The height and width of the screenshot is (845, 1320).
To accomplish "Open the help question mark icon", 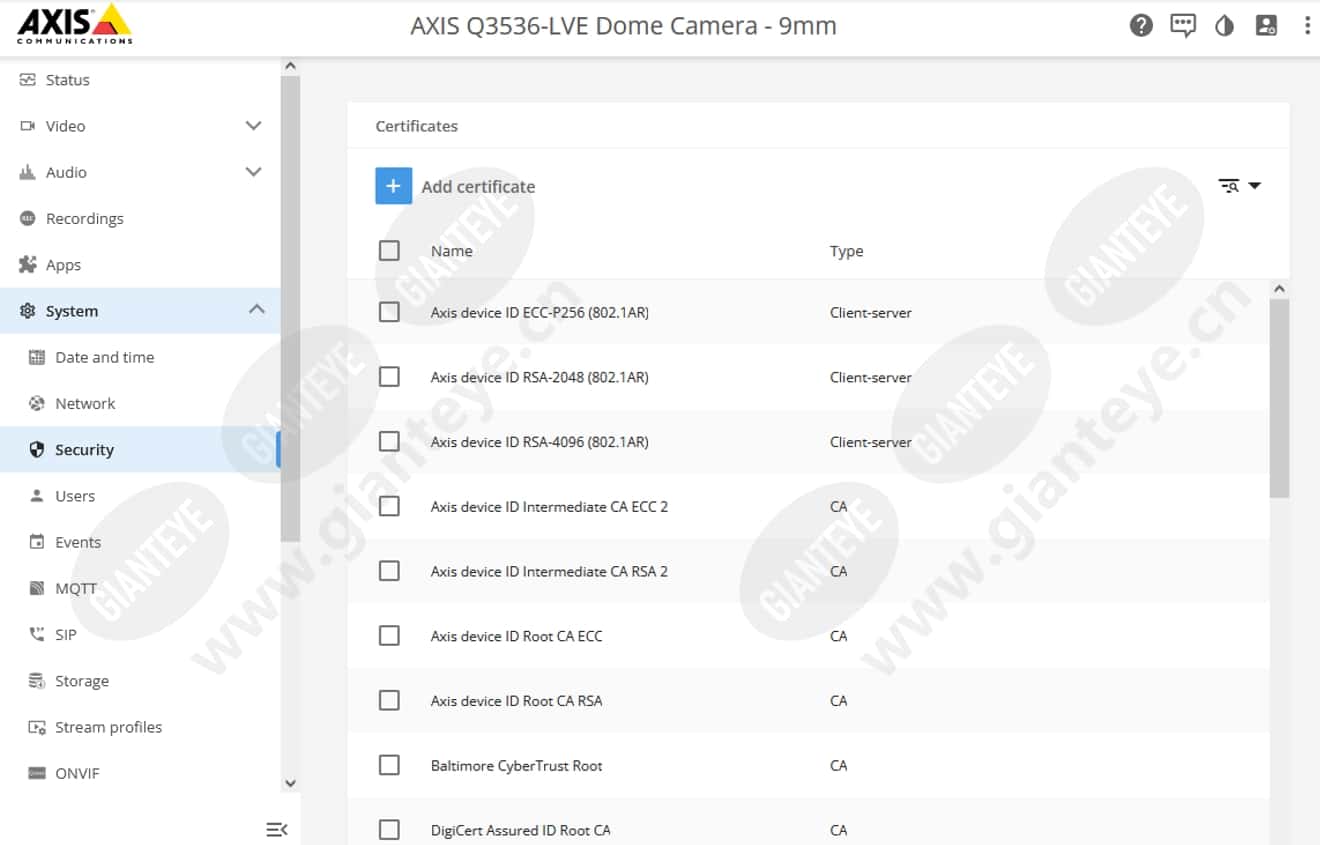I will 1141,26.
